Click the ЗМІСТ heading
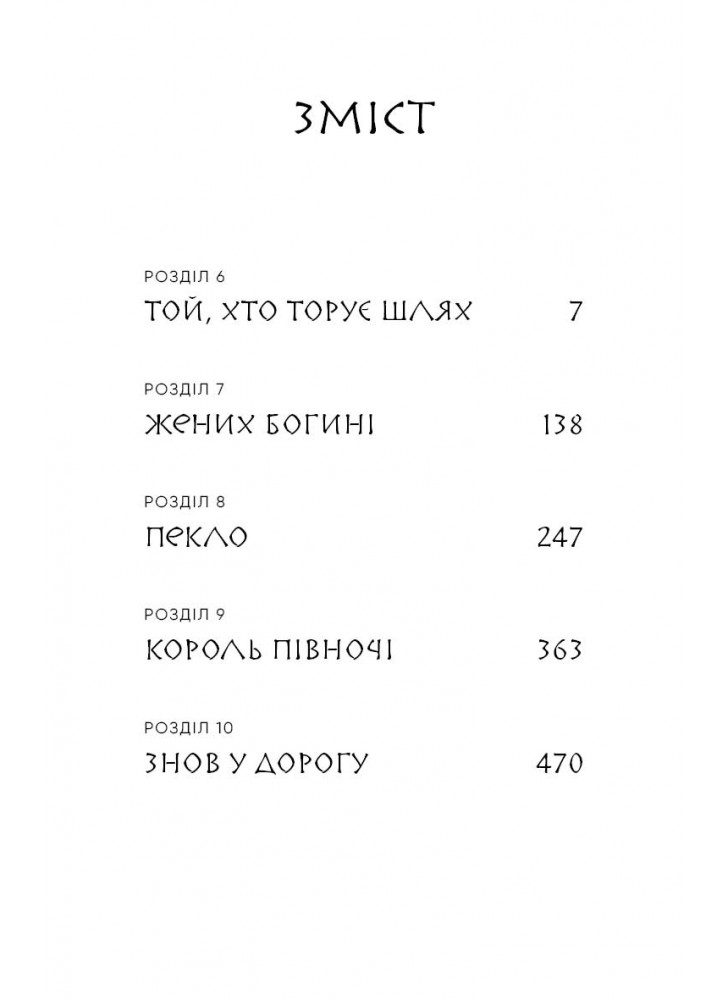Image resolution: width=728 pixels, height=1000 pixels. tap(364, 118)
